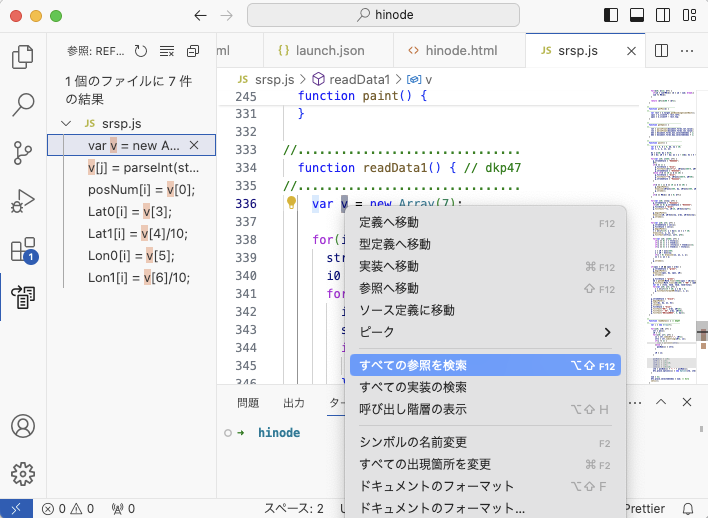
Task: Open the v symbol breadcrumb
Action: (x=419, y=79)
